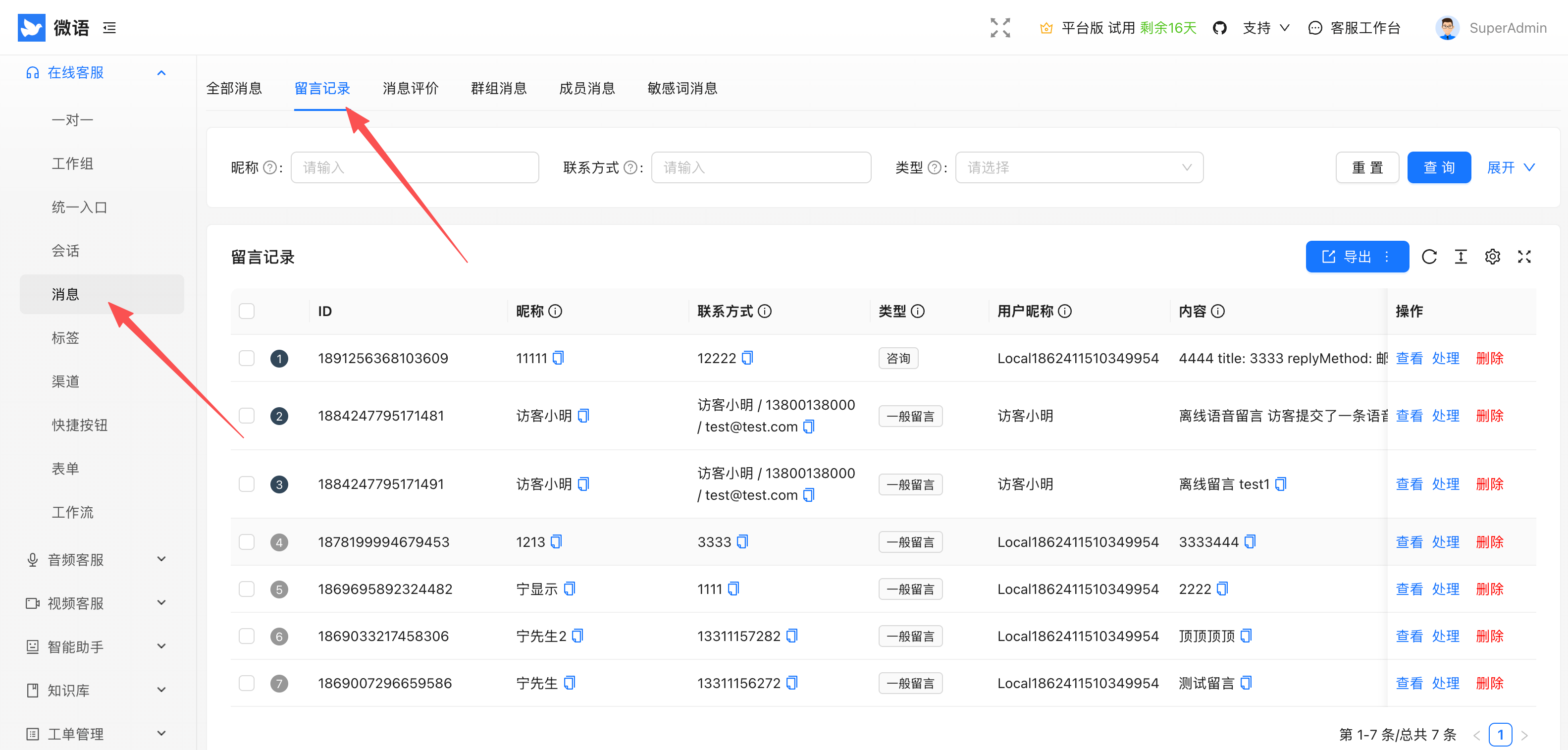
Task: Open 会话 sidebar menu item
Action: coord(102,251)
